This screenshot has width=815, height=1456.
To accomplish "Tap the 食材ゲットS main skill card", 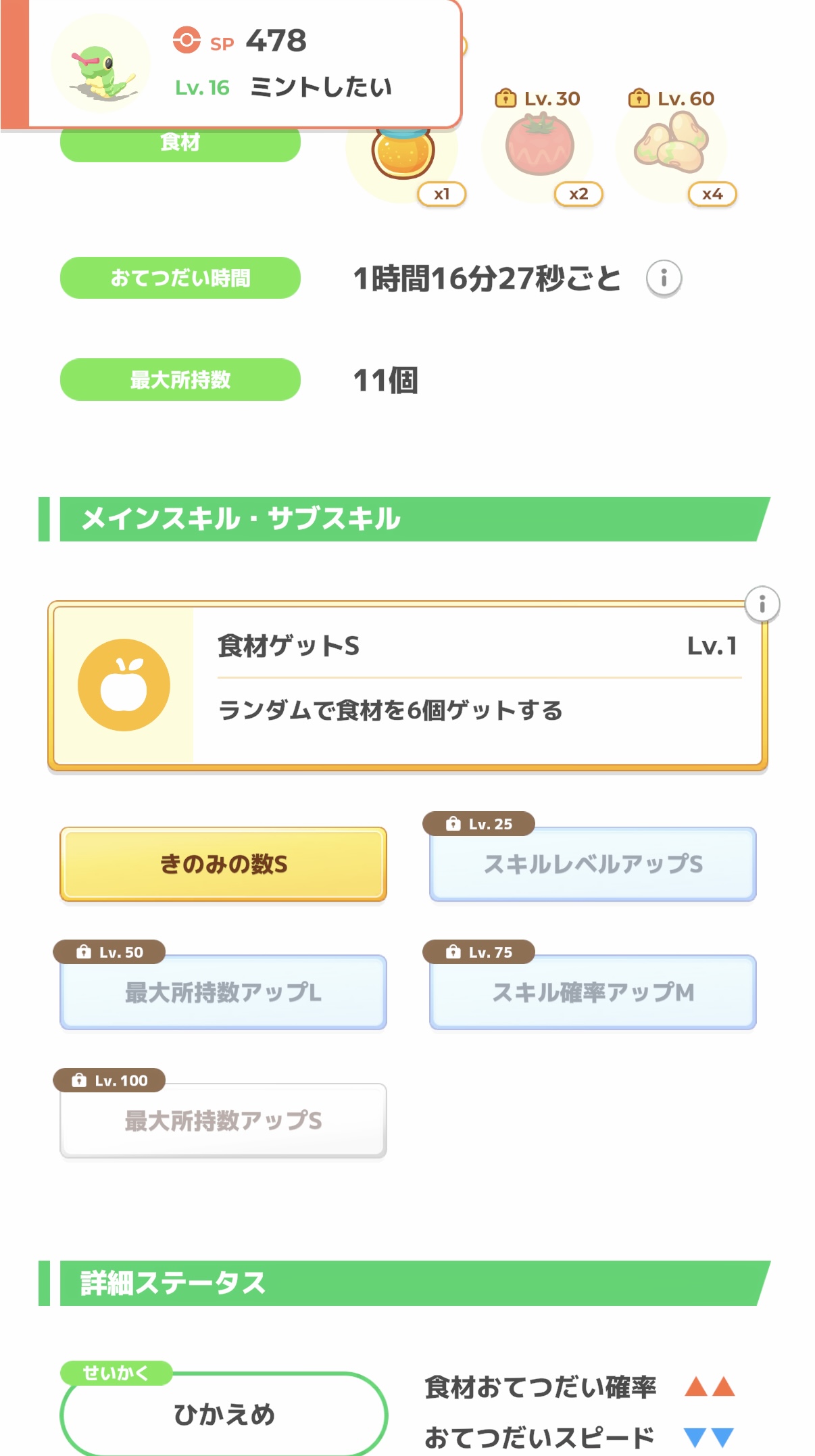I will (473, 685).
